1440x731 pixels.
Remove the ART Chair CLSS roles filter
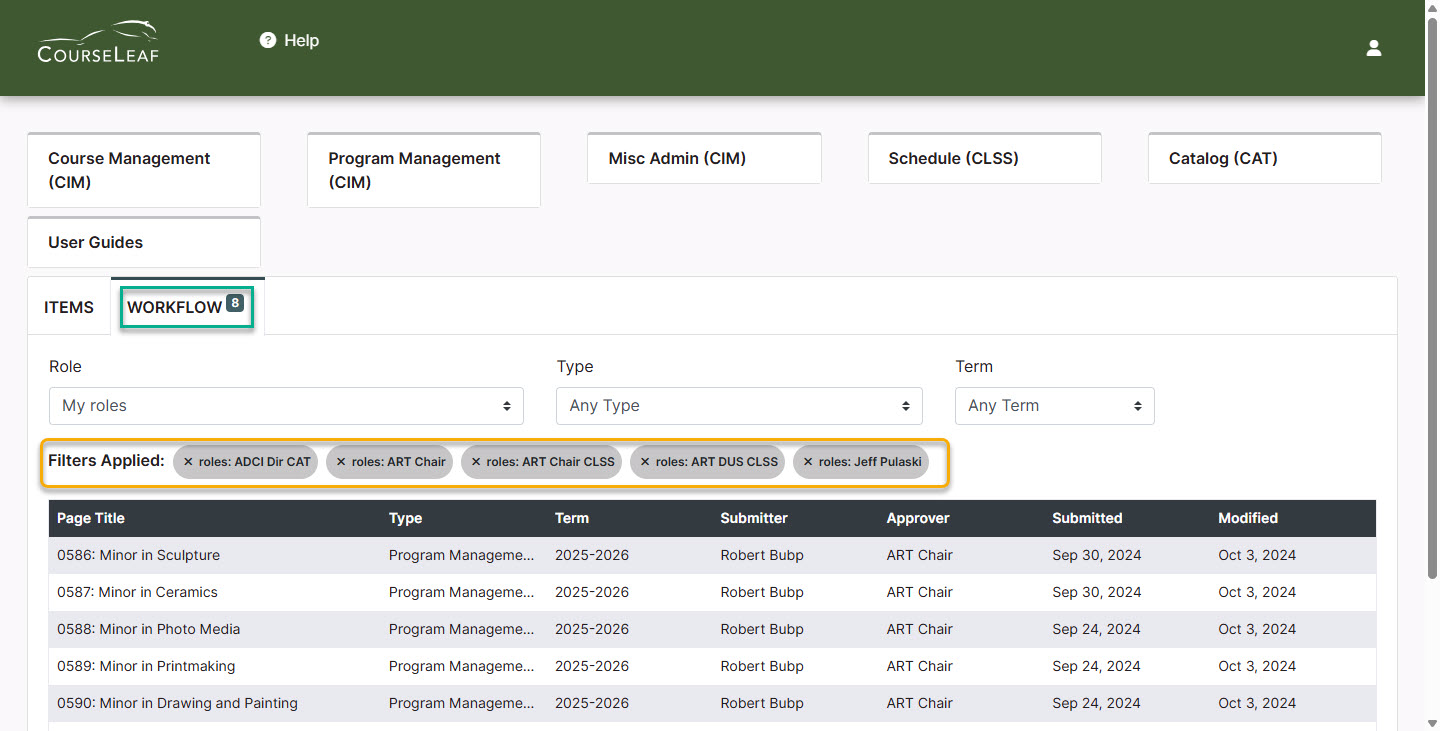tap(477, 461)
